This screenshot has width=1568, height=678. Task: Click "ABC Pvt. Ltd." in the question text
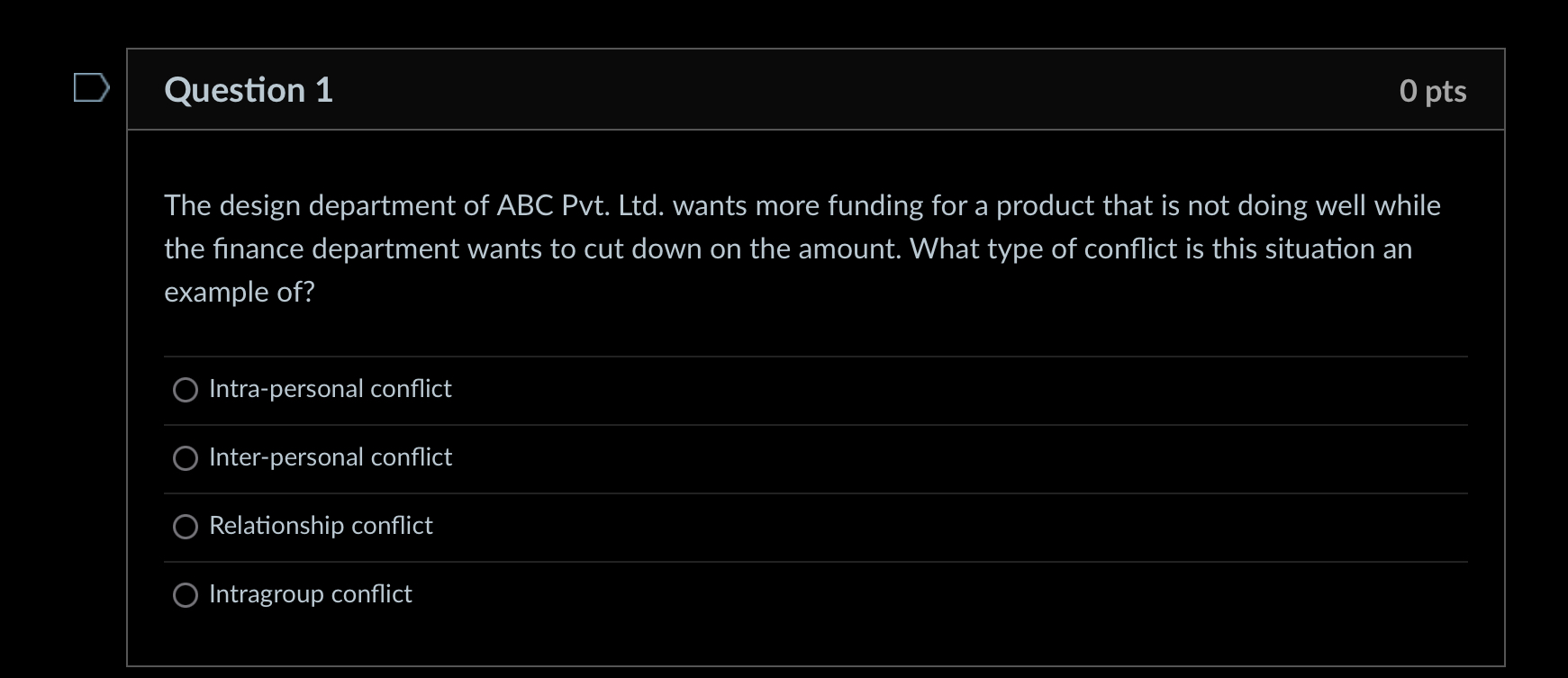581,206
